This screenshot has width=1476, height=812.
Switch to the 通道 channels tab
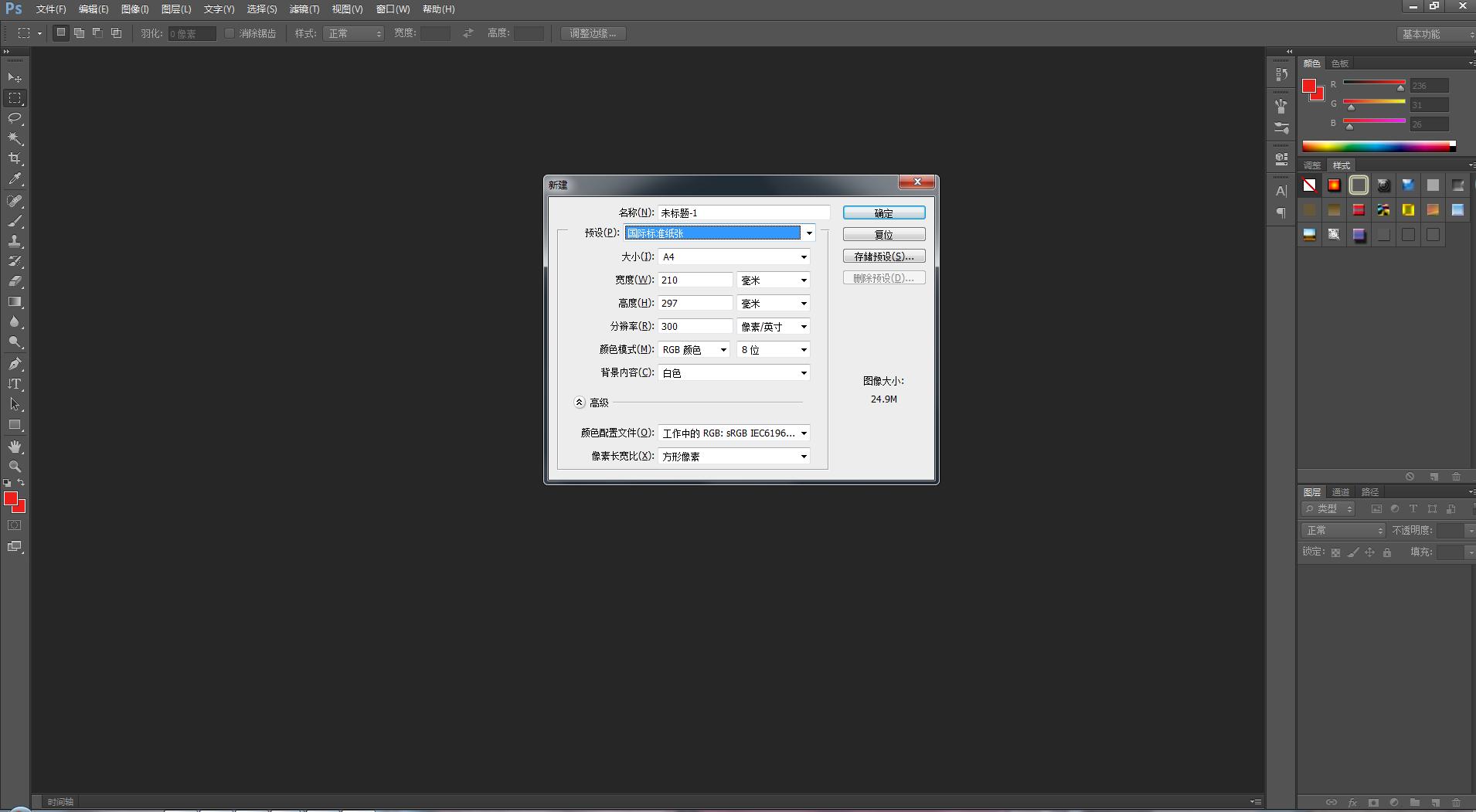click(1341, 492)
